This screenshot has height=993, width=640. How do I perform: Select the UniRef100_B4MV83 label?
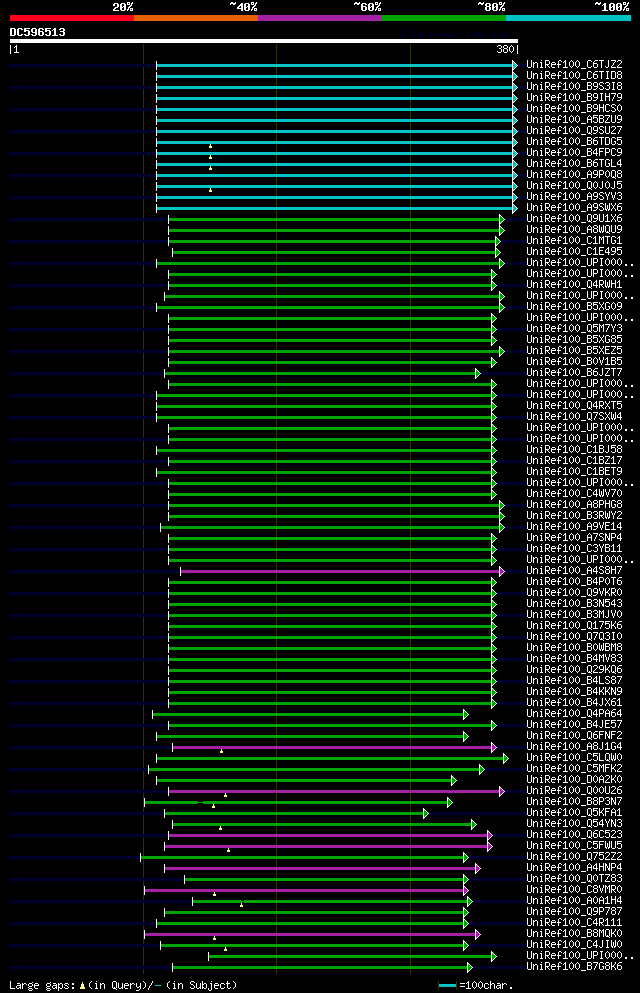pos(574,658)
